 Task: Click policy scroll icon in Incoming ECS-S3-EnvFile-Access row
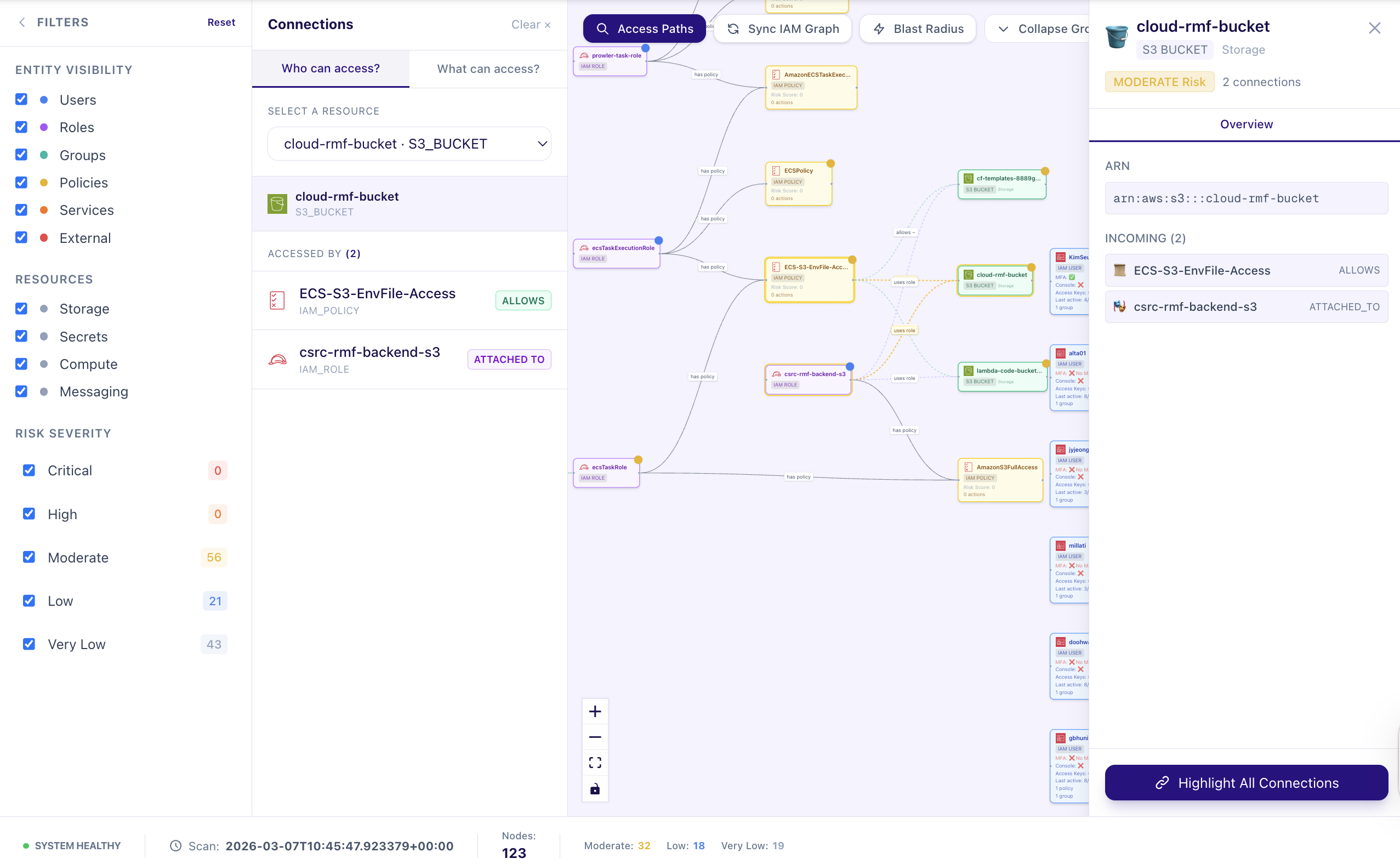pyautogui.click(x=1119, y=270)
